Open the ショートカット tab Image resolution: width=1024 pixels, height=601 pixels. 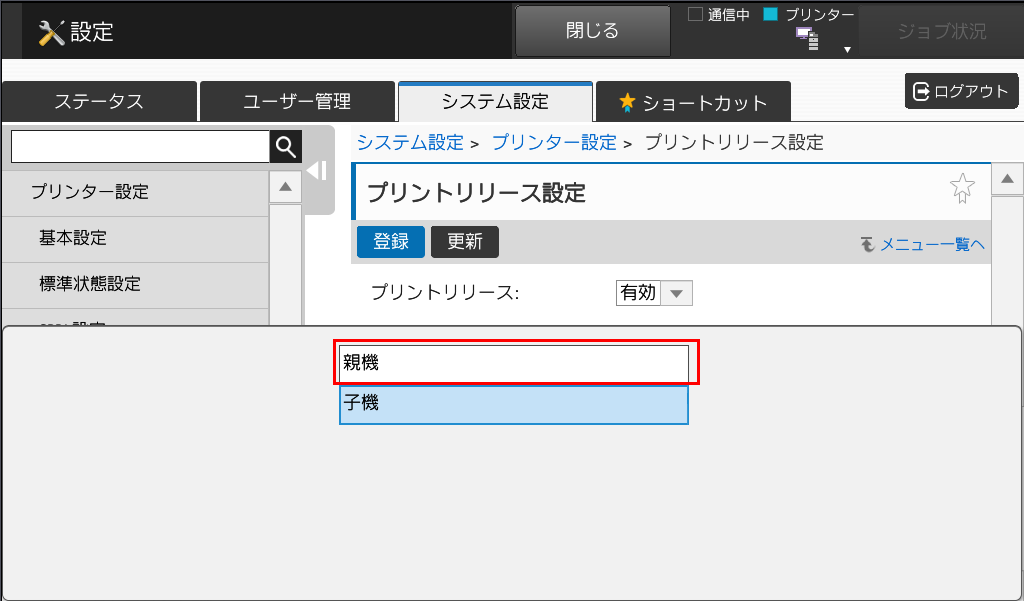point(694,102)
